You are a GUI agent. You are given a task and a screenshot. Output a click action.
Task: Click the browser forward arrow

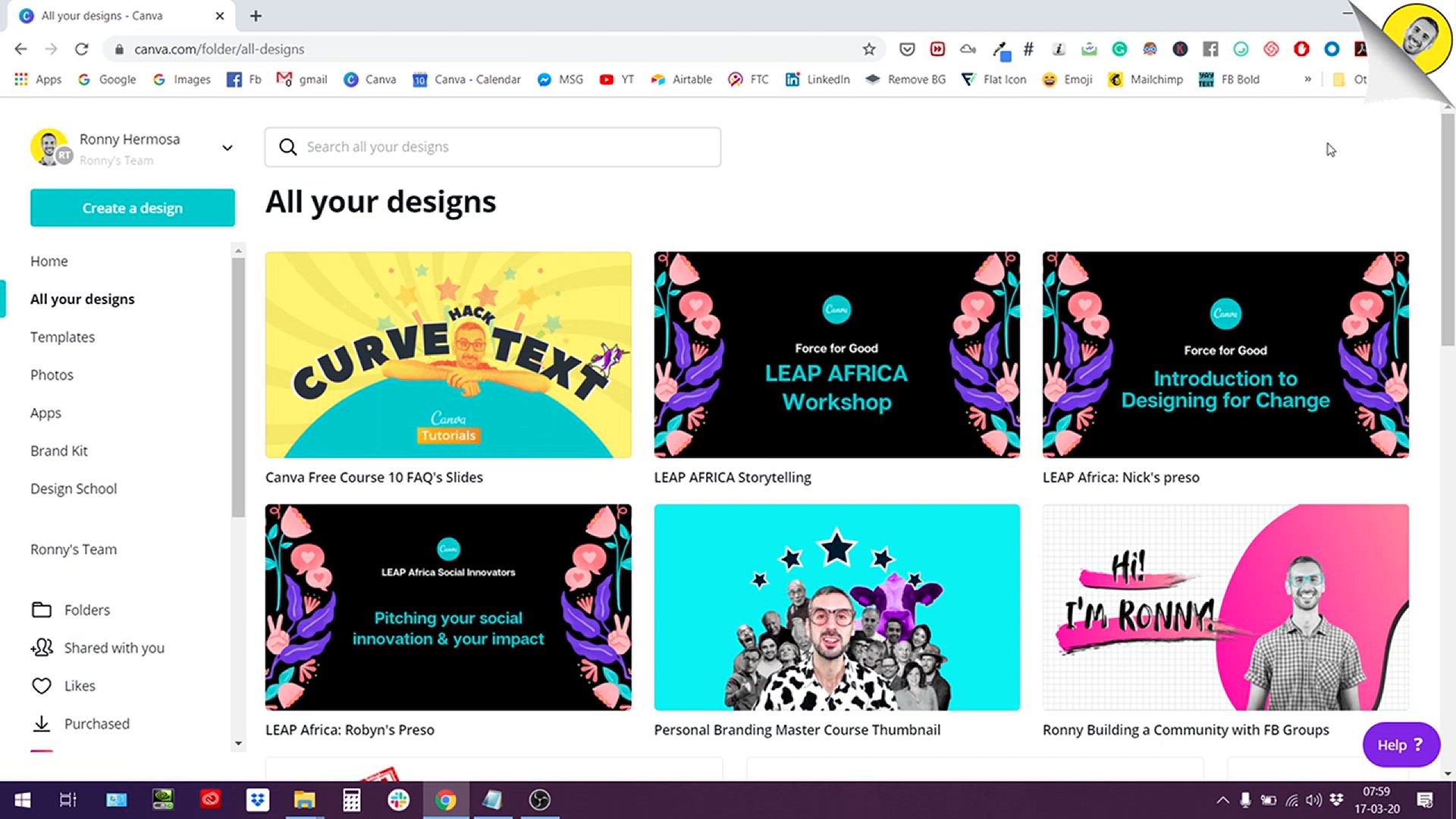point(51,49)
